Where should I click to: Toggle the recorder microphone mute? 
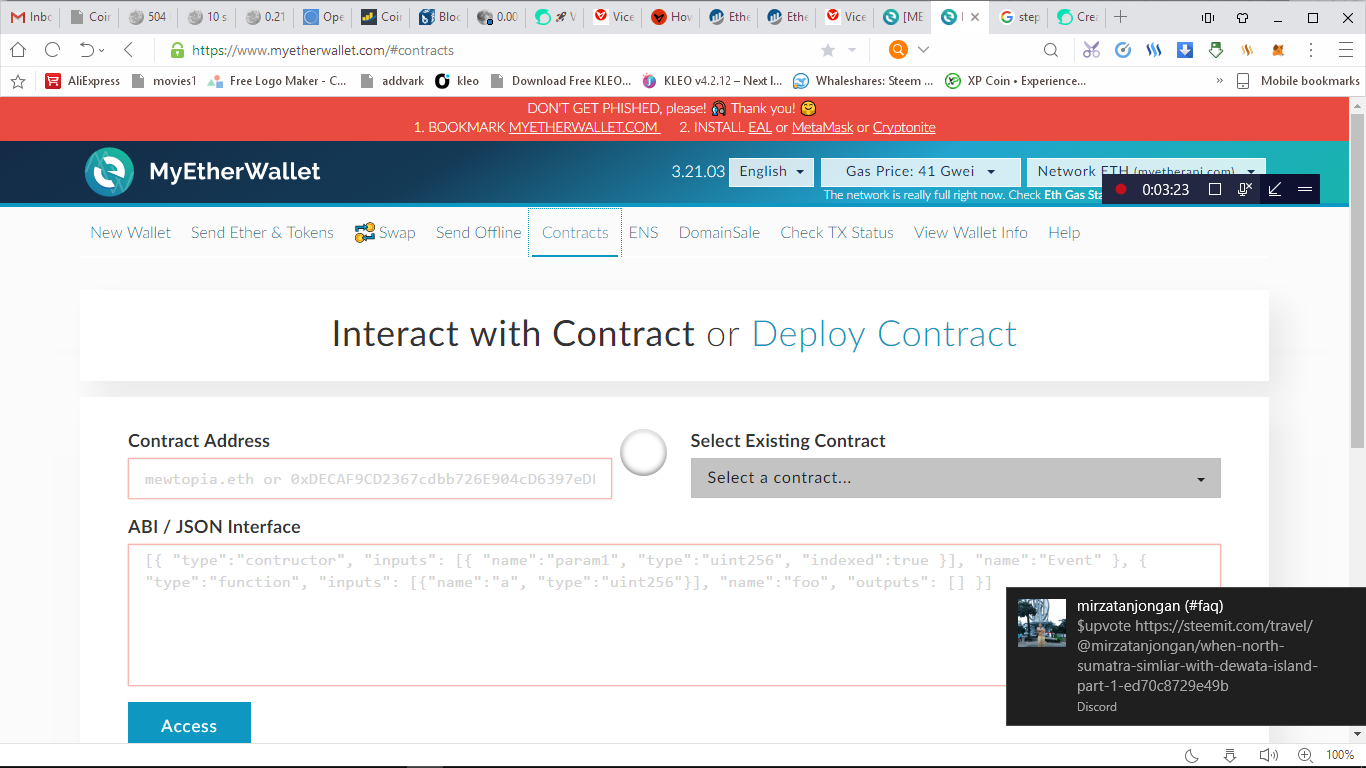click(x=1245, y=189)
